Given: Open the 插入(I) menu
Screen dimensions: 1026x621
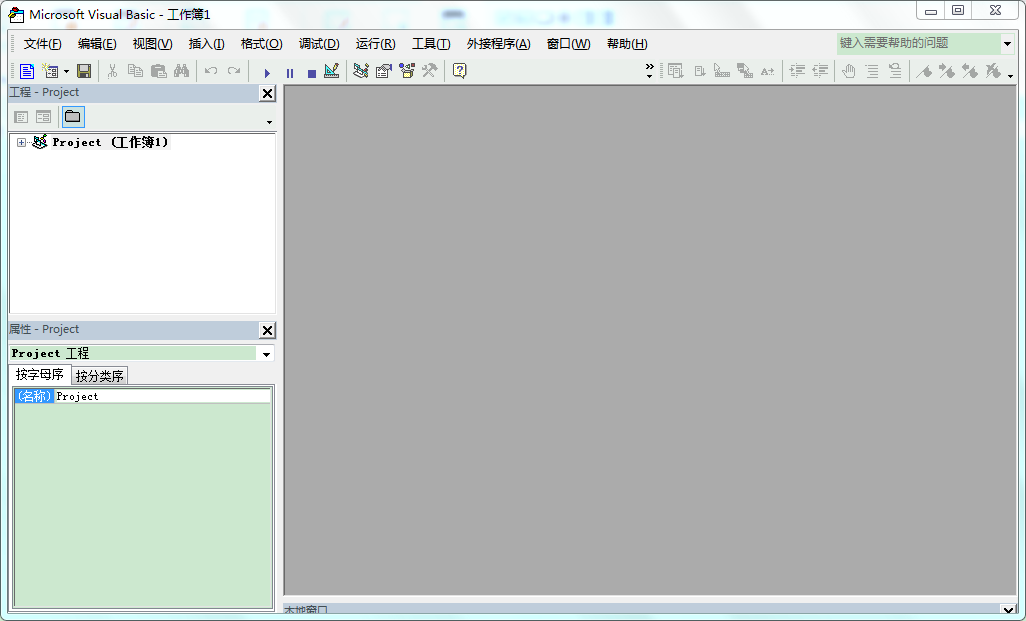Looking at the screenshot, I should coord(207,44).
